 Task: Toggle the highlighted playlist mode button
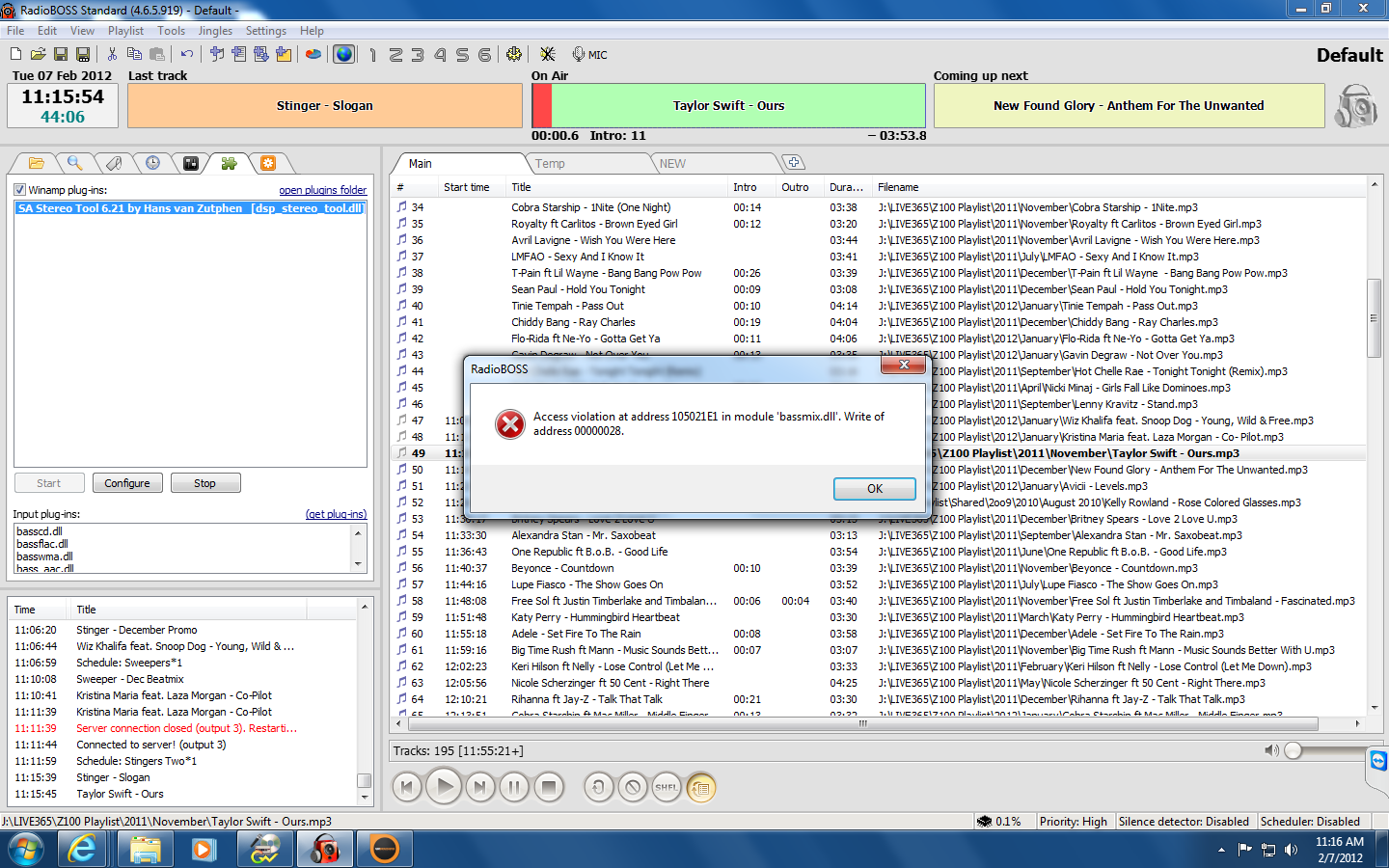(x=701, y=788)
